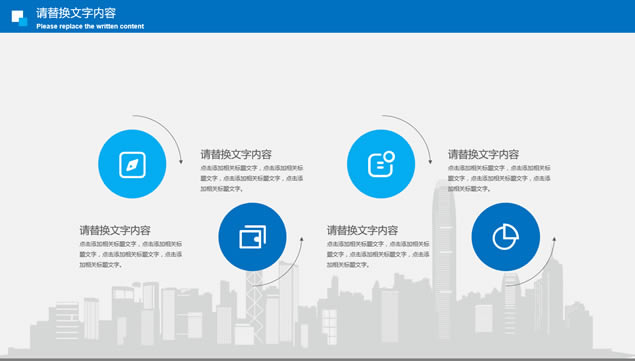Select header title 请替换文字内容
This screenshot has width=635, height=361.
click(76, 13)
